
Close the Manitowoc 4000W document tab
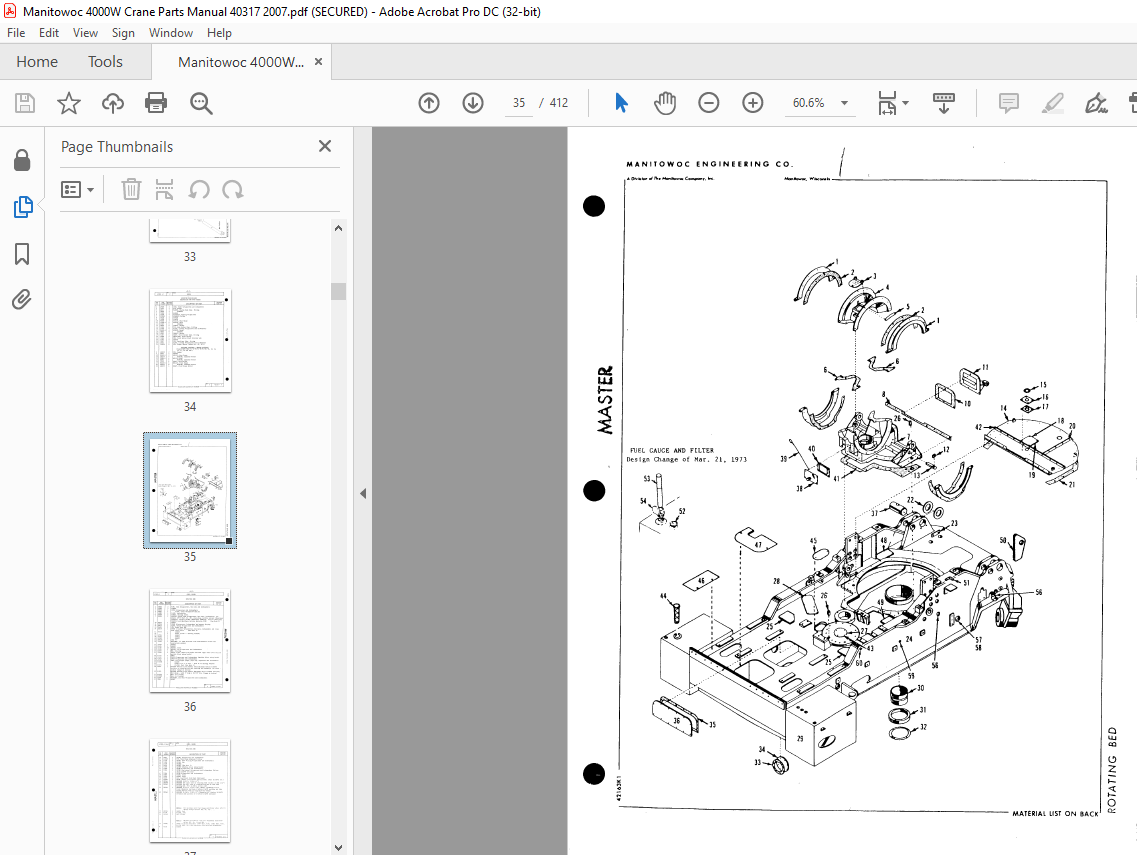coord(318,62)
